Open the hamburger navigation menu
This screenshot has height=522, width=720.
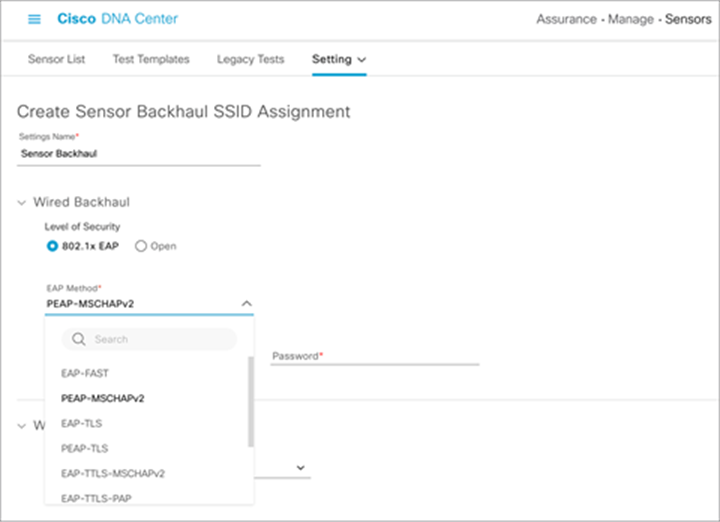(34, 19)
